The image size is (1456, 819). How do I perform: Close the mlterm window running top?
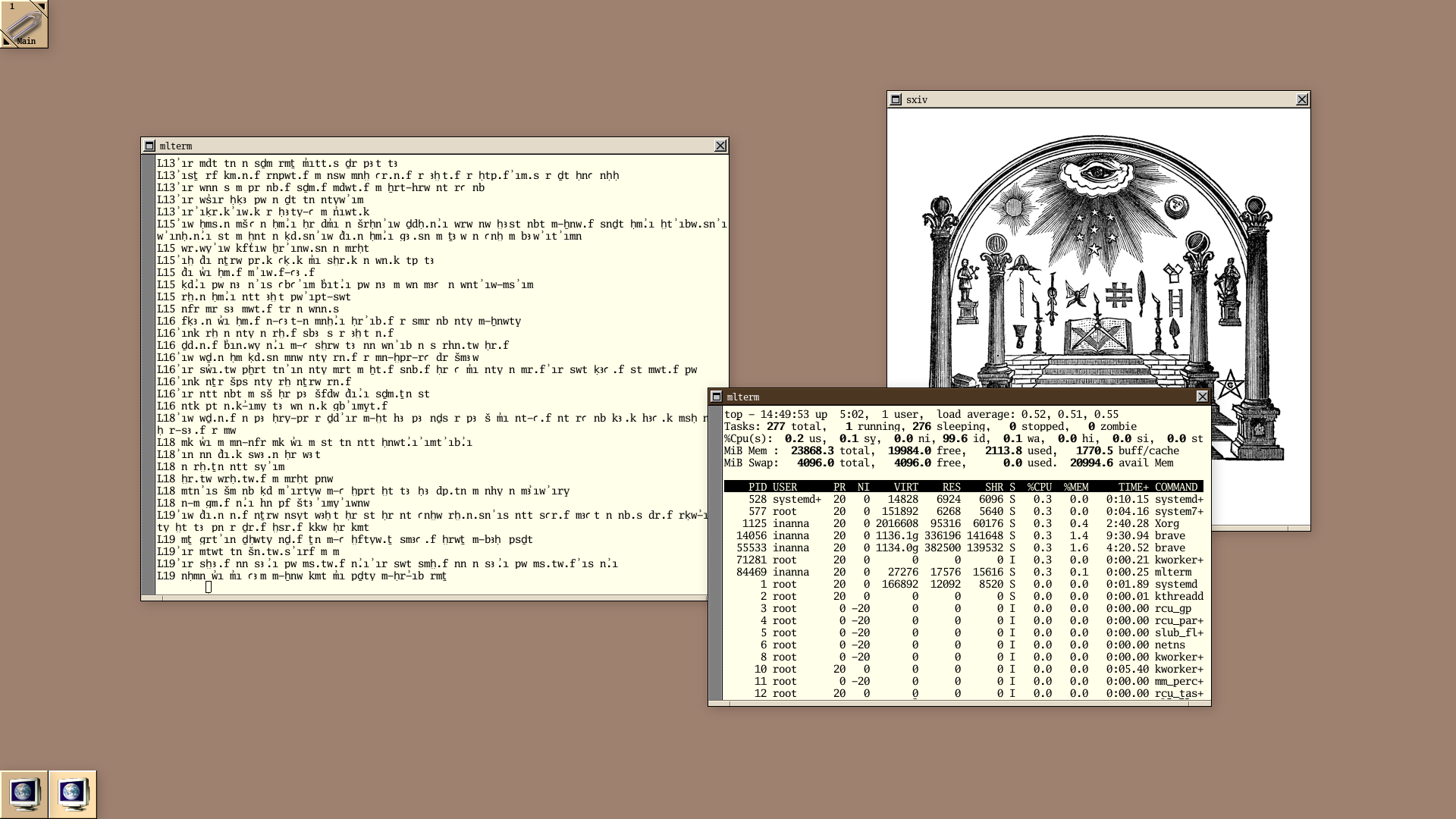click(x=1202, y=397)
